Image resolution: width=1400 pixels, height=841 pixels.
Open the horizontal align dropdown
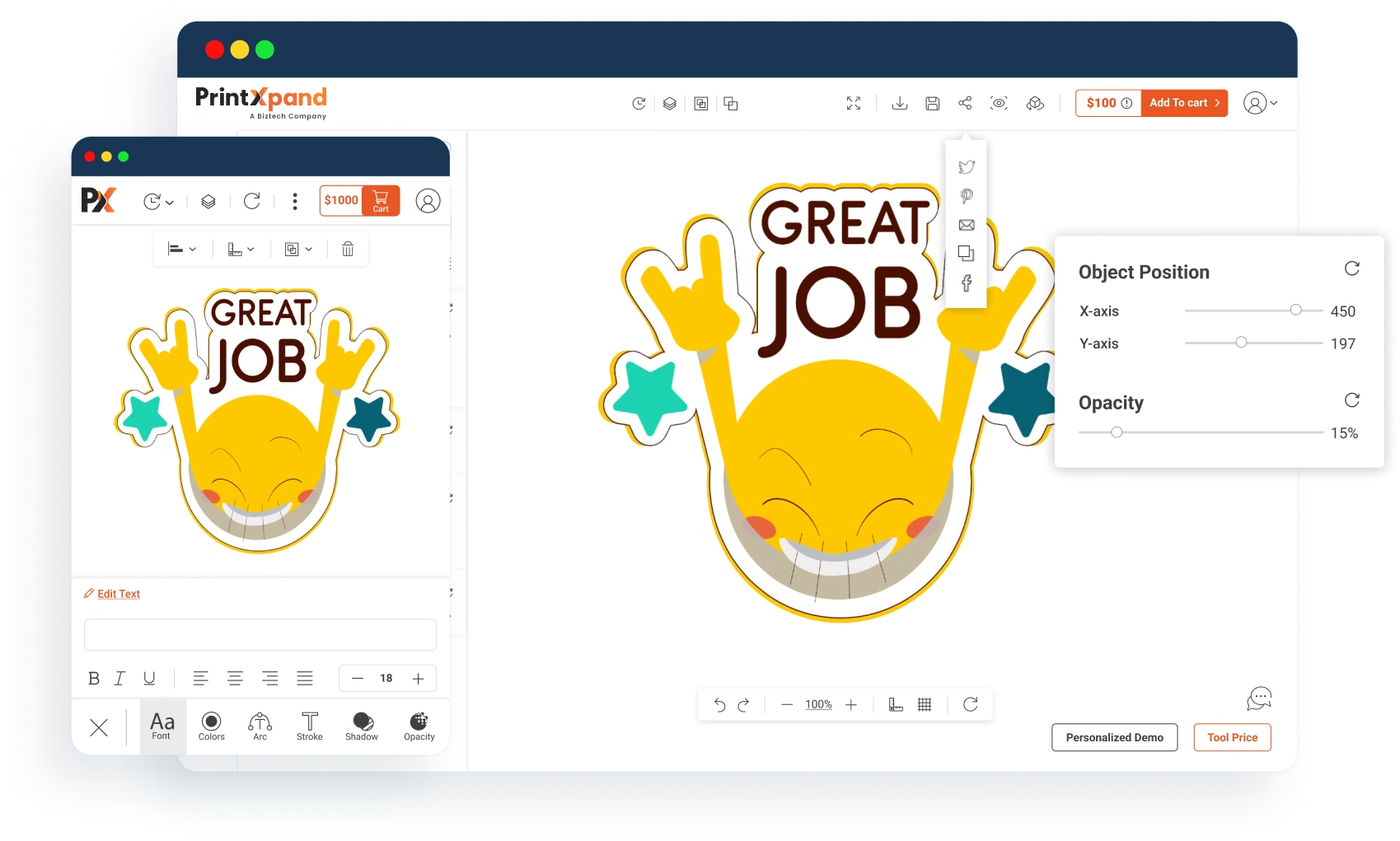pyautogui.click(x=182, y=249)
